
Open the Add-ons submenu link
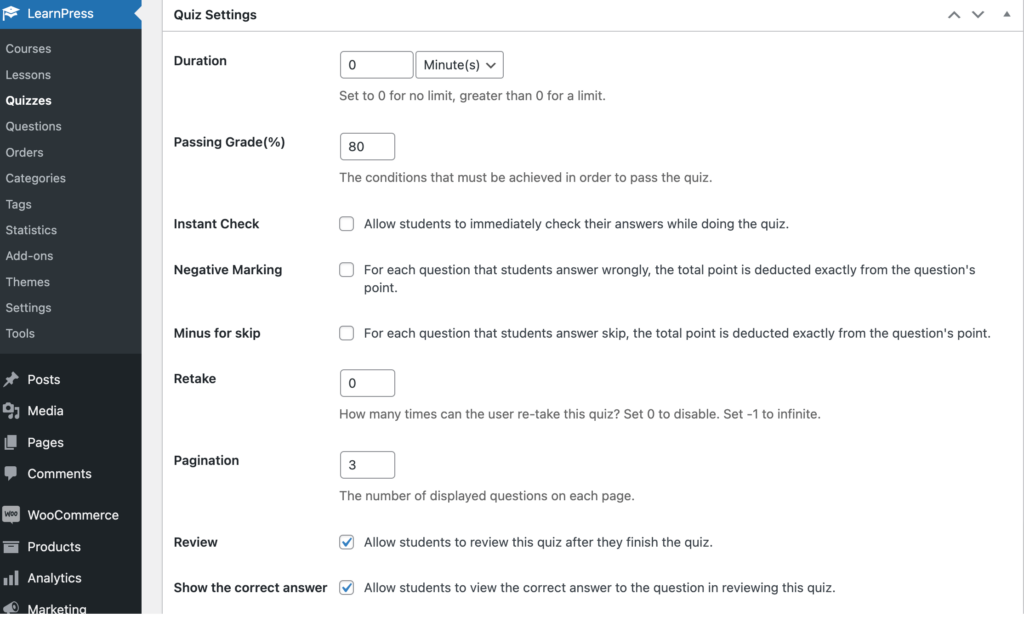click(29, 255)
